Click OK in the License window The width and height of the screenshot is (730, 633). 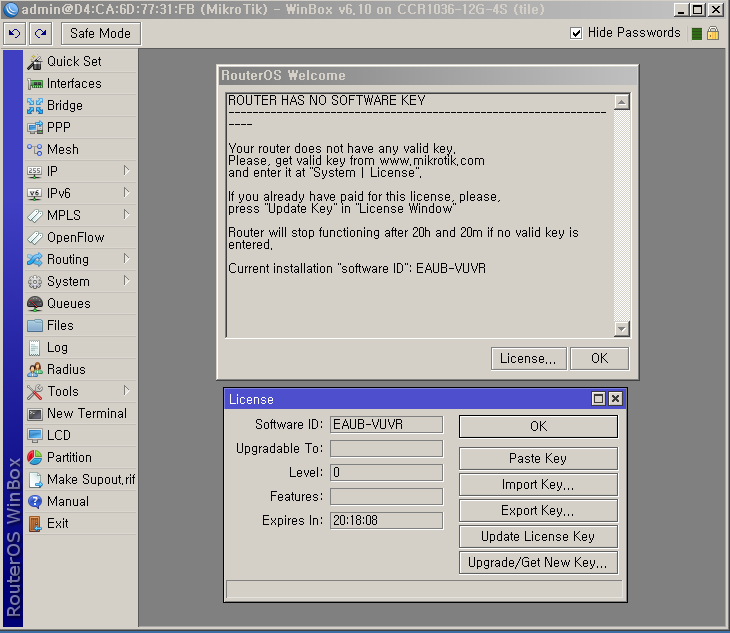538,427
